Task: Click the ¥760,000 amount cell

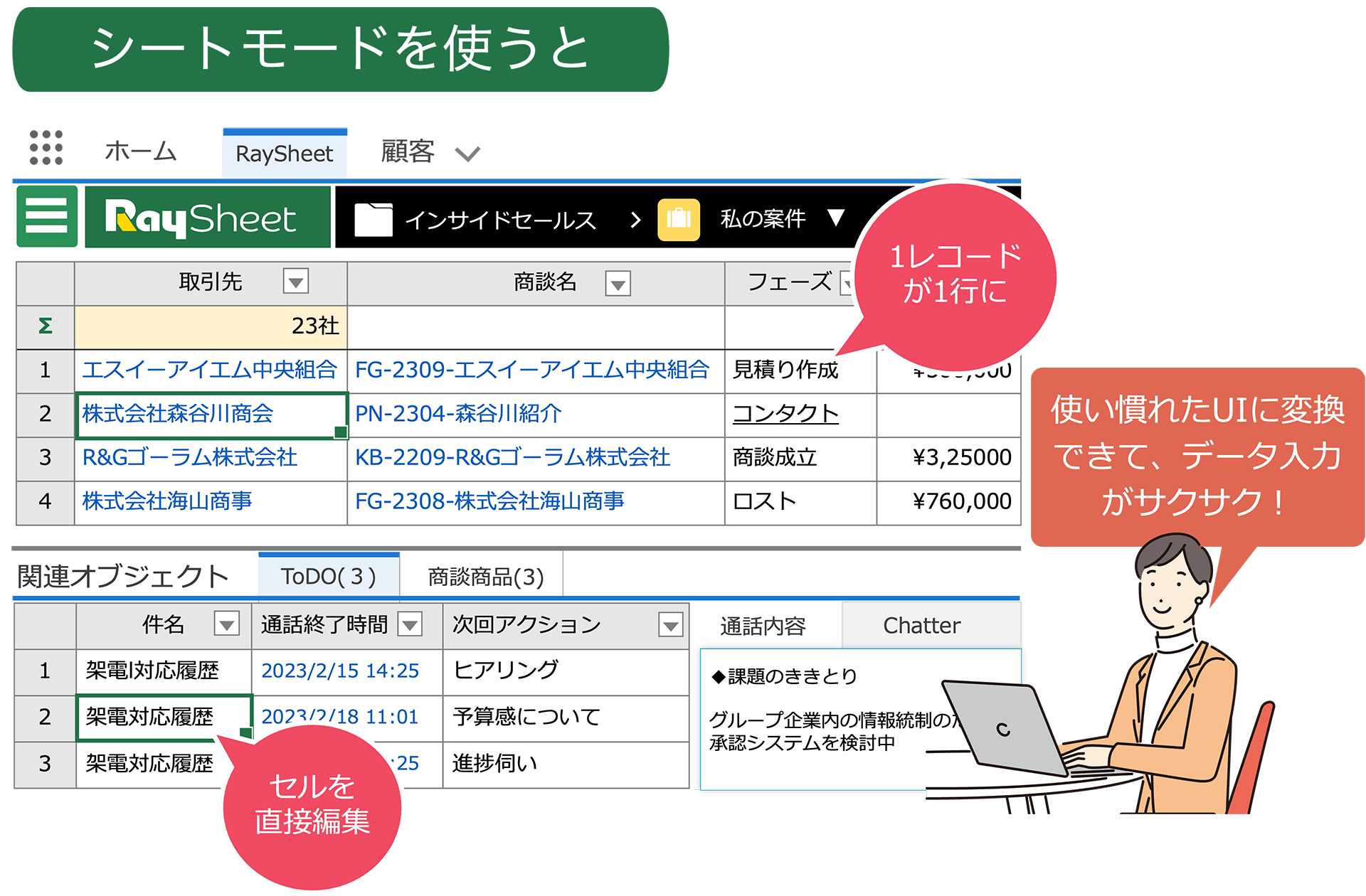Action: [949, 503]
